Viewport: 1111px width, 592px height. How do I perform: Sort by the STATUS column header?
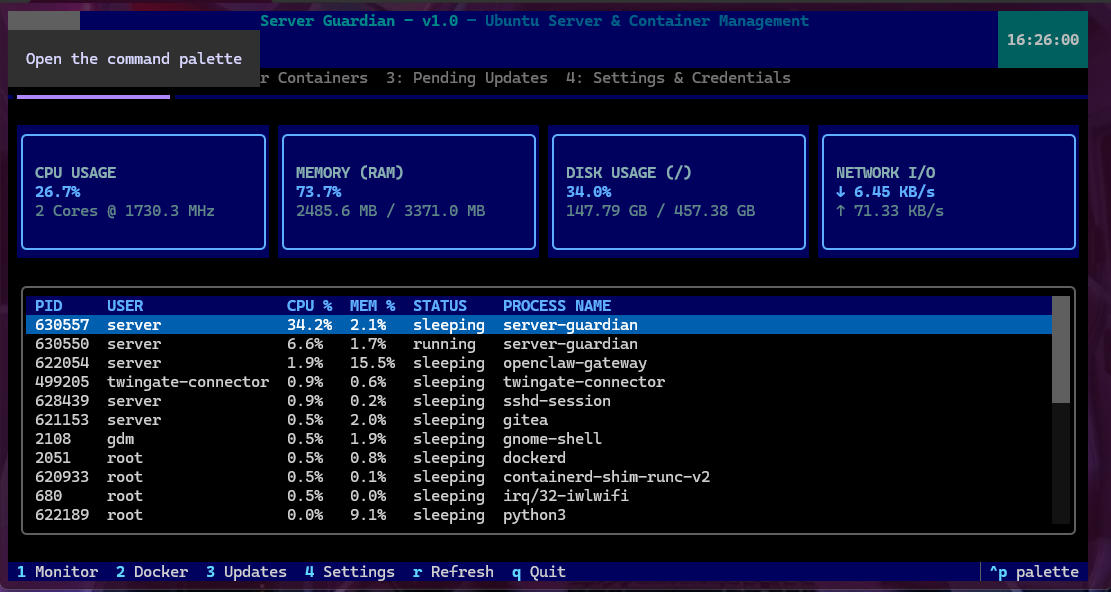click(440, 306)
